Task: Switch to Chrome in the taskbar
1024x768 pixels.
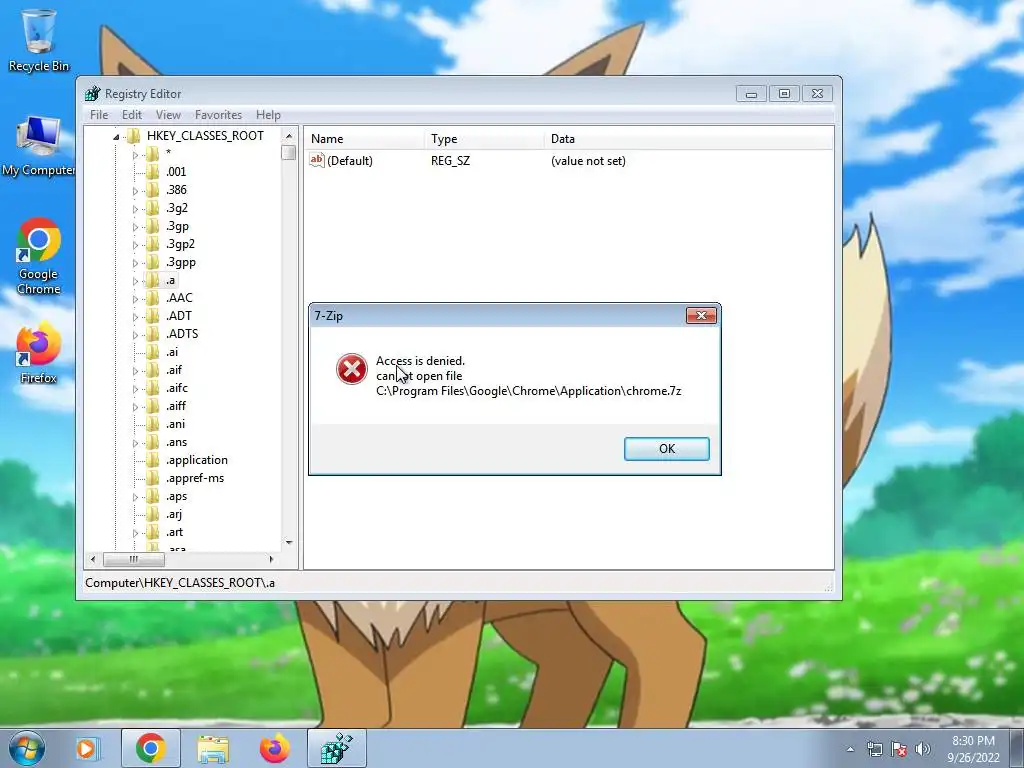Action: coord(151,748)
